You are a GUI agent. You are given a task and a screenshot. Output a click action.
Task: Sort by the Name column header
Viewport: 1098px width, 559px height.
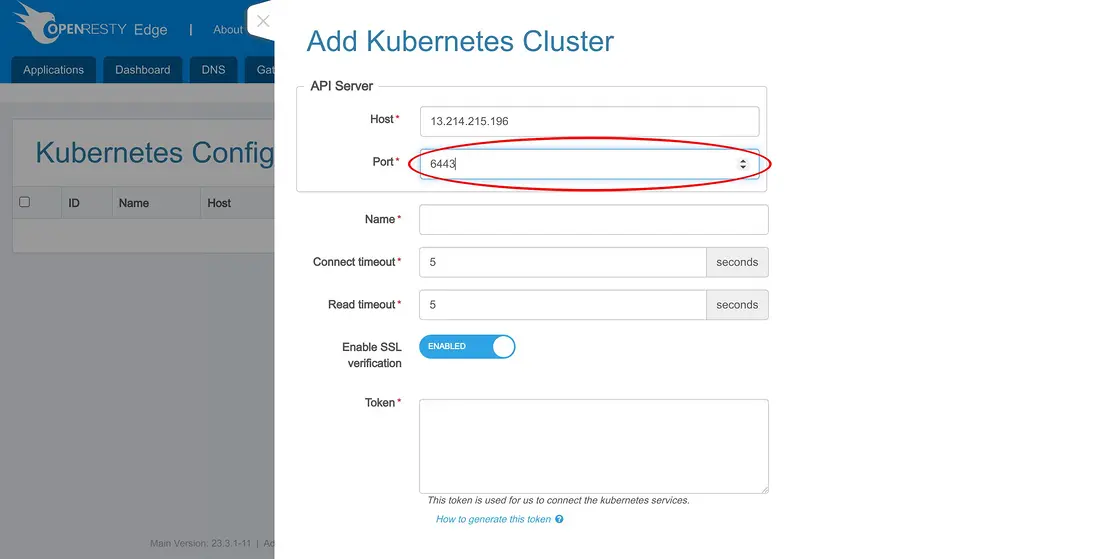tap(134, 203)
